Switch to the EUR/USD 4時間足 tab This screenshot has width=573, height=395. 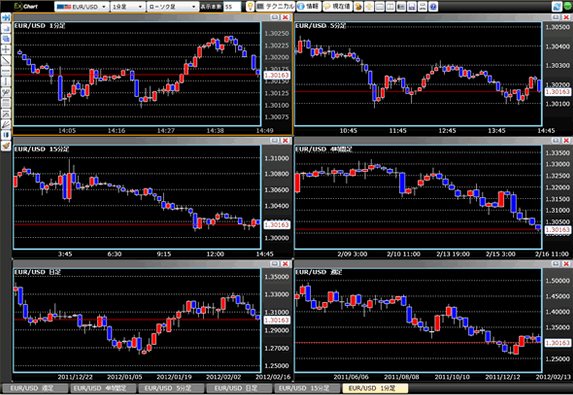103,388
